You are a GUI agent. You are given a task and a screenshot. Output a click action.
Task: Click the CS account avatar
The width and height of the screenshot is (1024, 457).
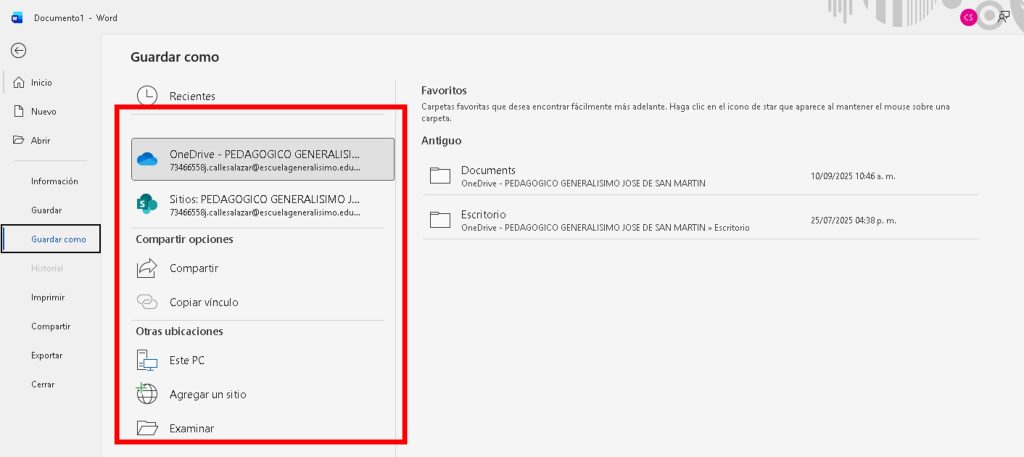coord(968,17)
